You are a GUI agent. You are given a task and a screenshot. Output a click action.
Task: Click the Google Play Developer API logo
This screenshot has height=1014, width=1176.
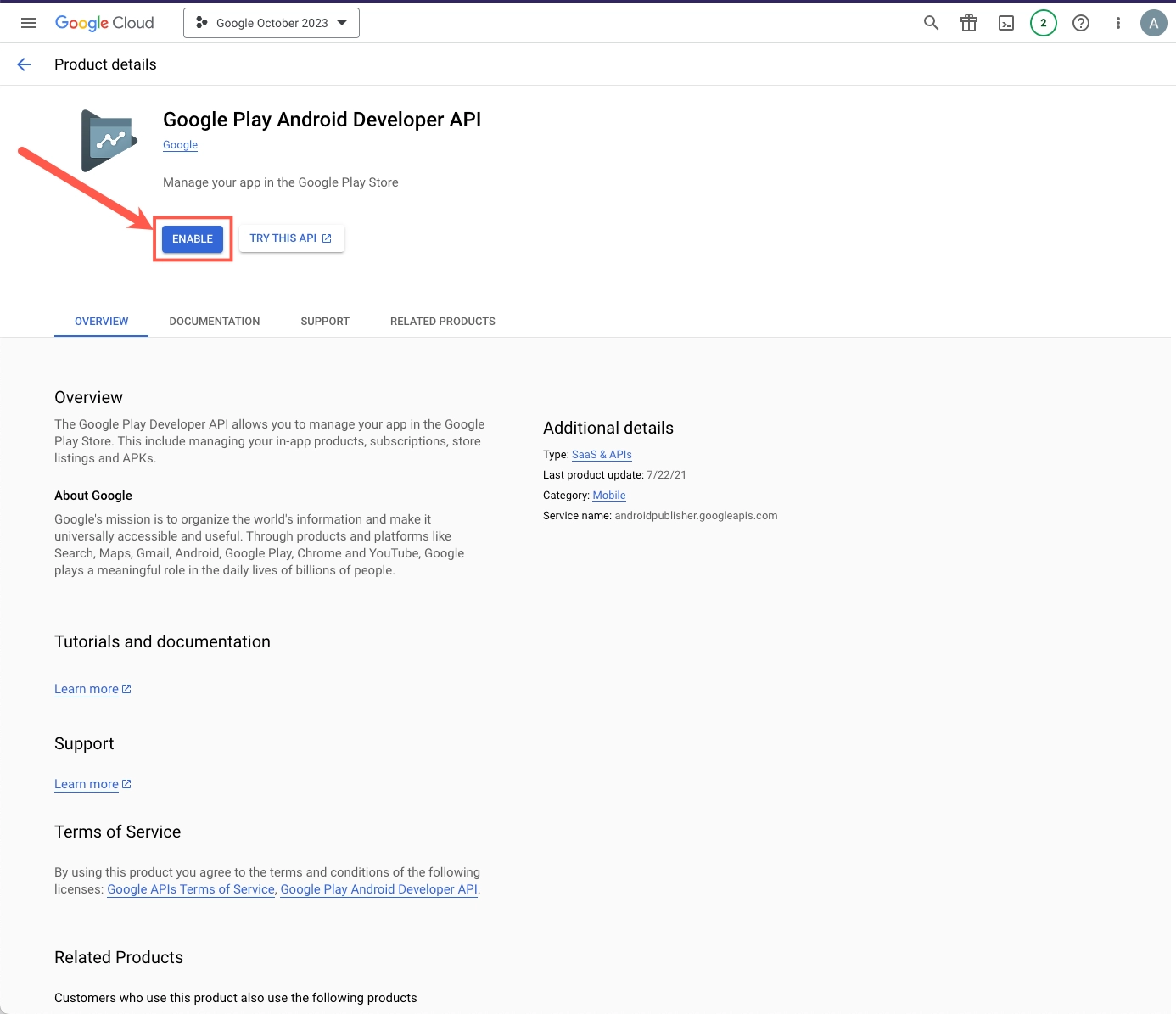click(x=109, y=140)
